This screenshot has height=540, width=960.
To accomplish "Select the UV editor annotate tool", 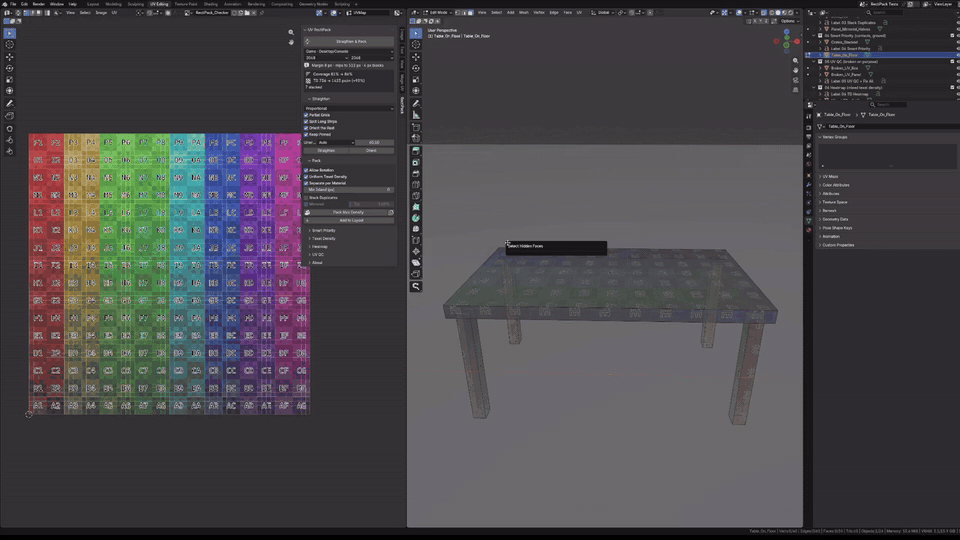I will (10, 103).
